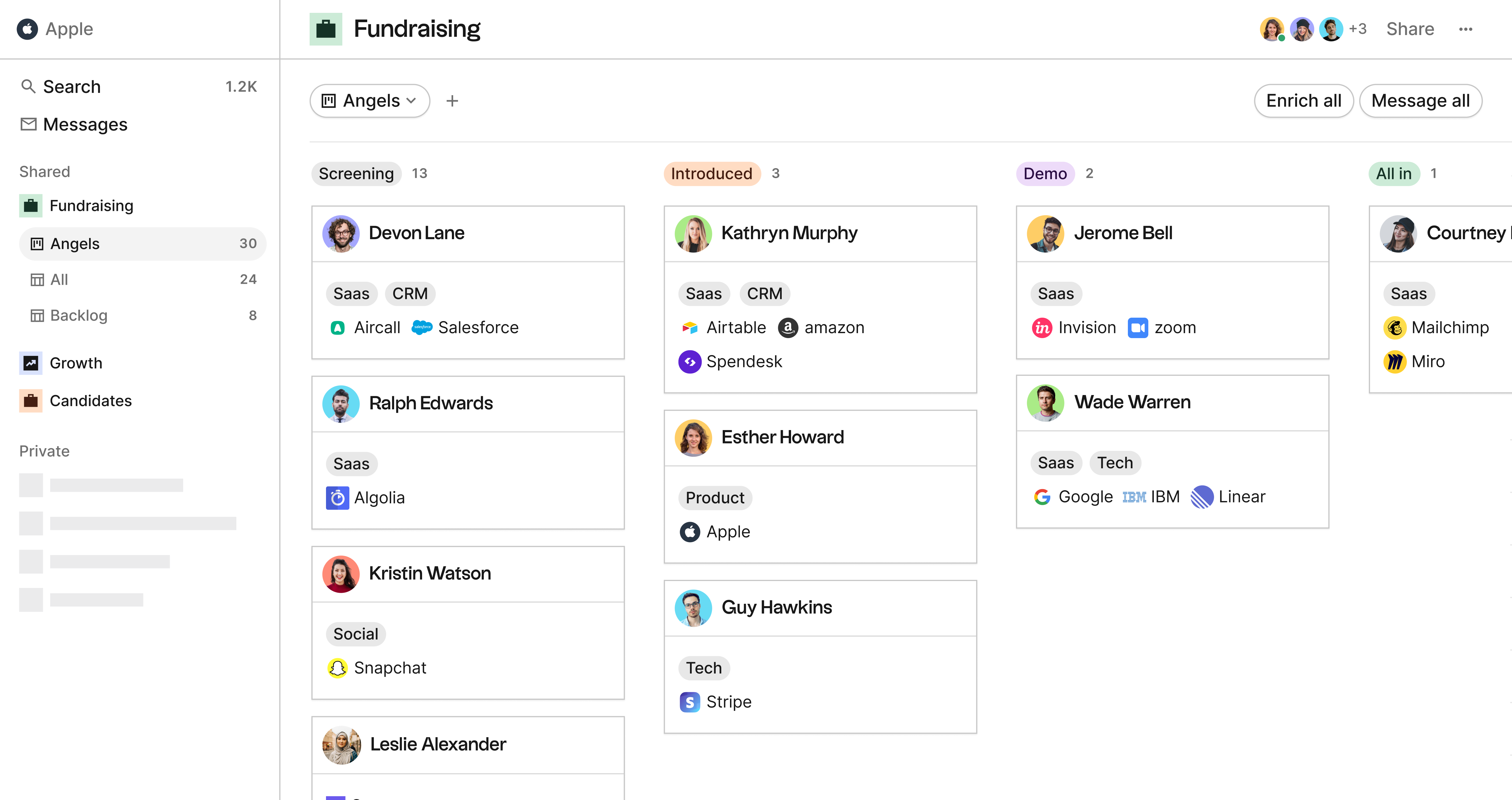1512x800 pixels.
Task: Expand the +3 hidden collaborators
Action: [x=1358, y=28]
